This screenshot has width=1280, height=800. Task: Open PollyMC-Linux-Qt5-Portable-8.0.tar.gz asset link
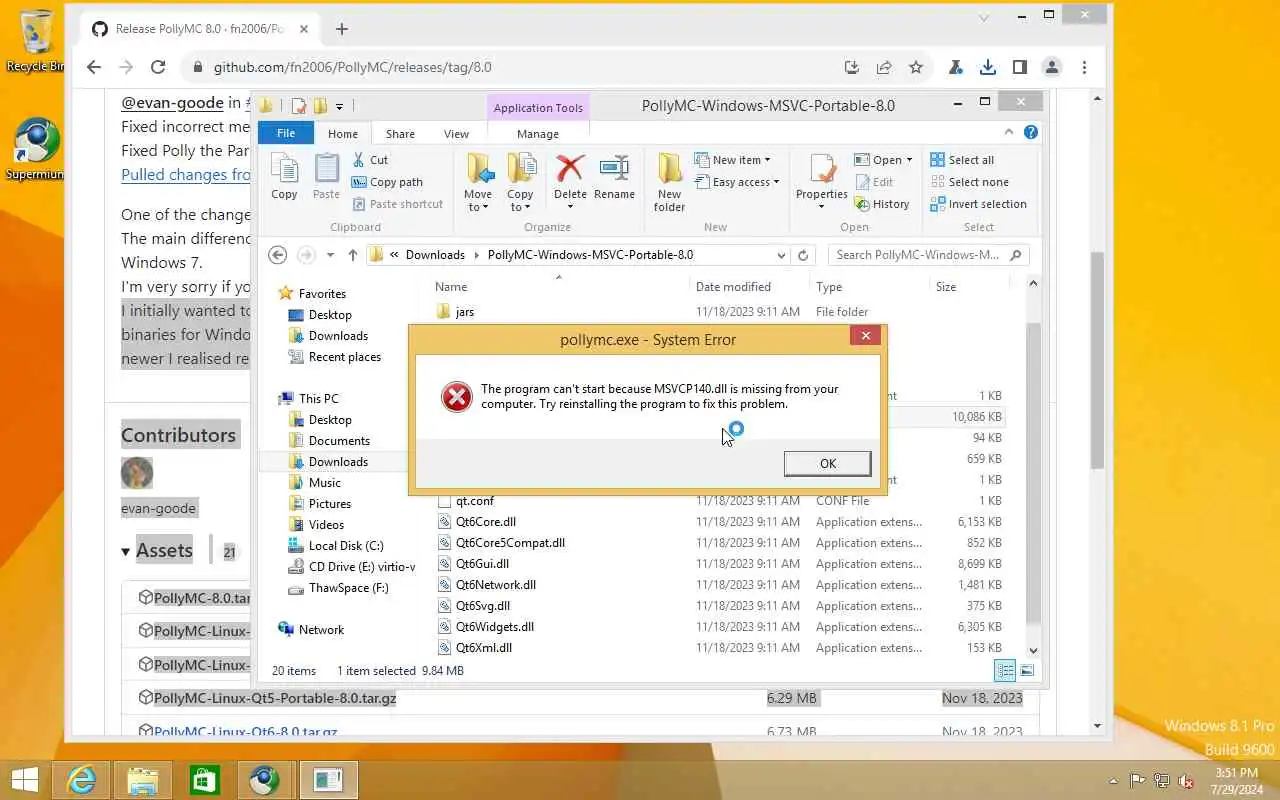click(275, 698)
